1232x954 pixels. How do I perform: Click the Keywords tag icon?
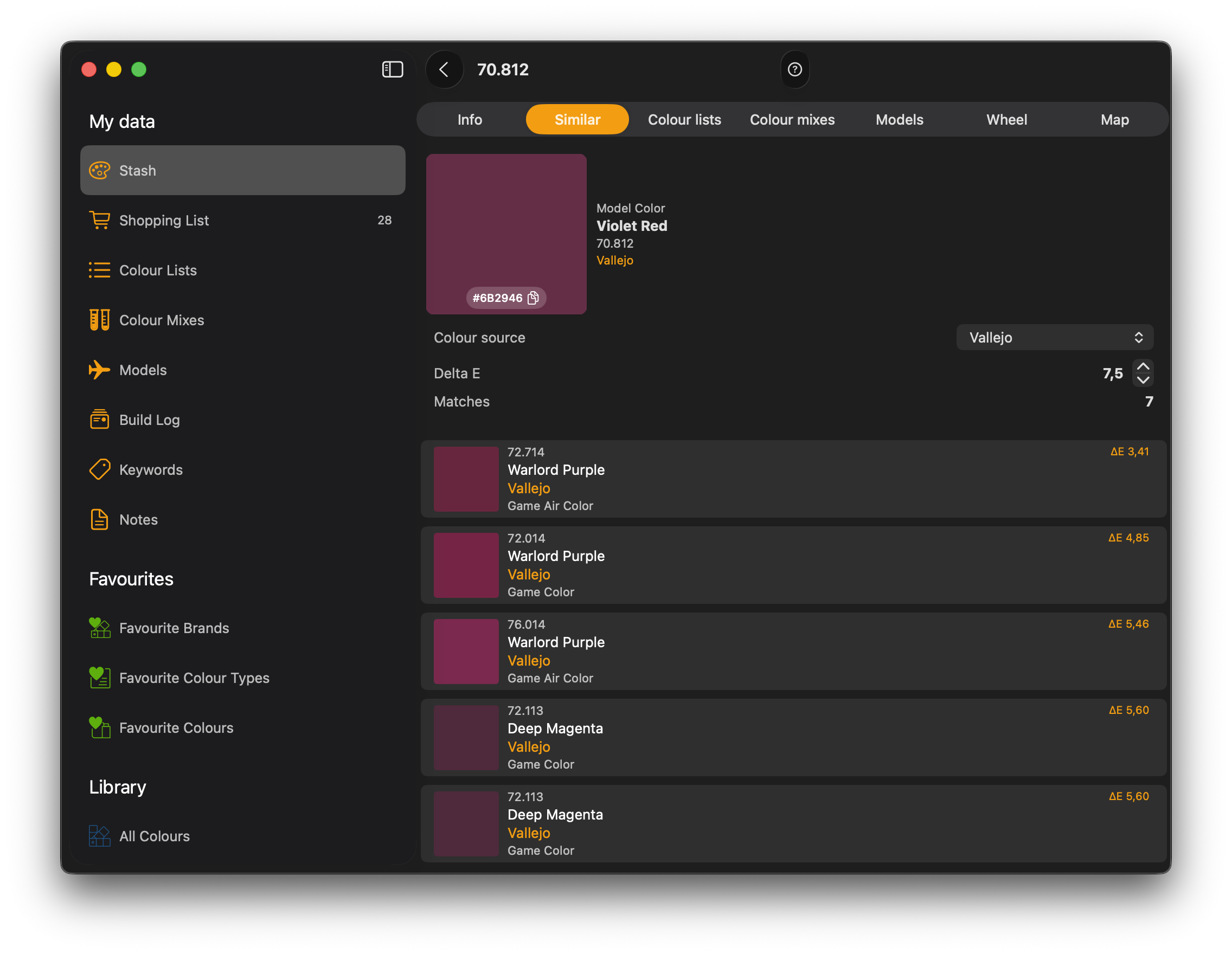(x=100, y=469)
